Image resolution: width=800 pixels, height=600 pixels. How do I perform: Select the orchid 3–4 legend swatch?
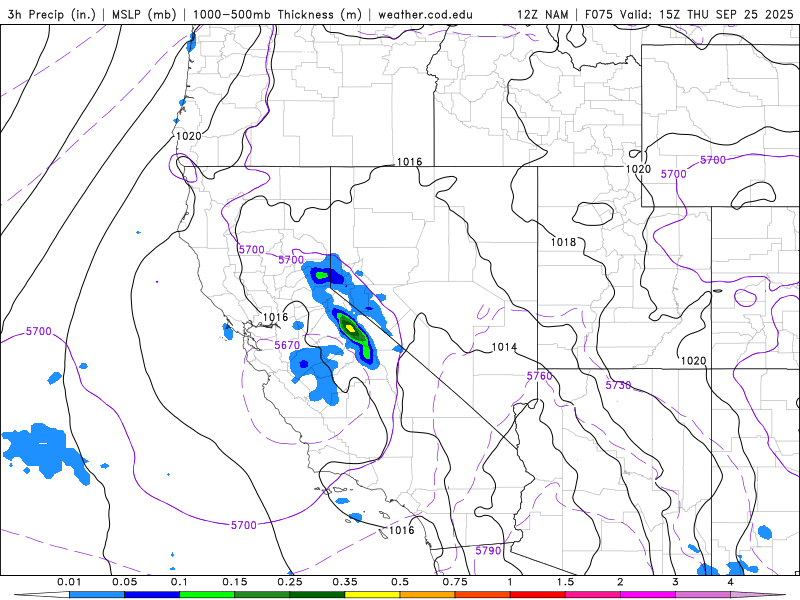point(703,595)
